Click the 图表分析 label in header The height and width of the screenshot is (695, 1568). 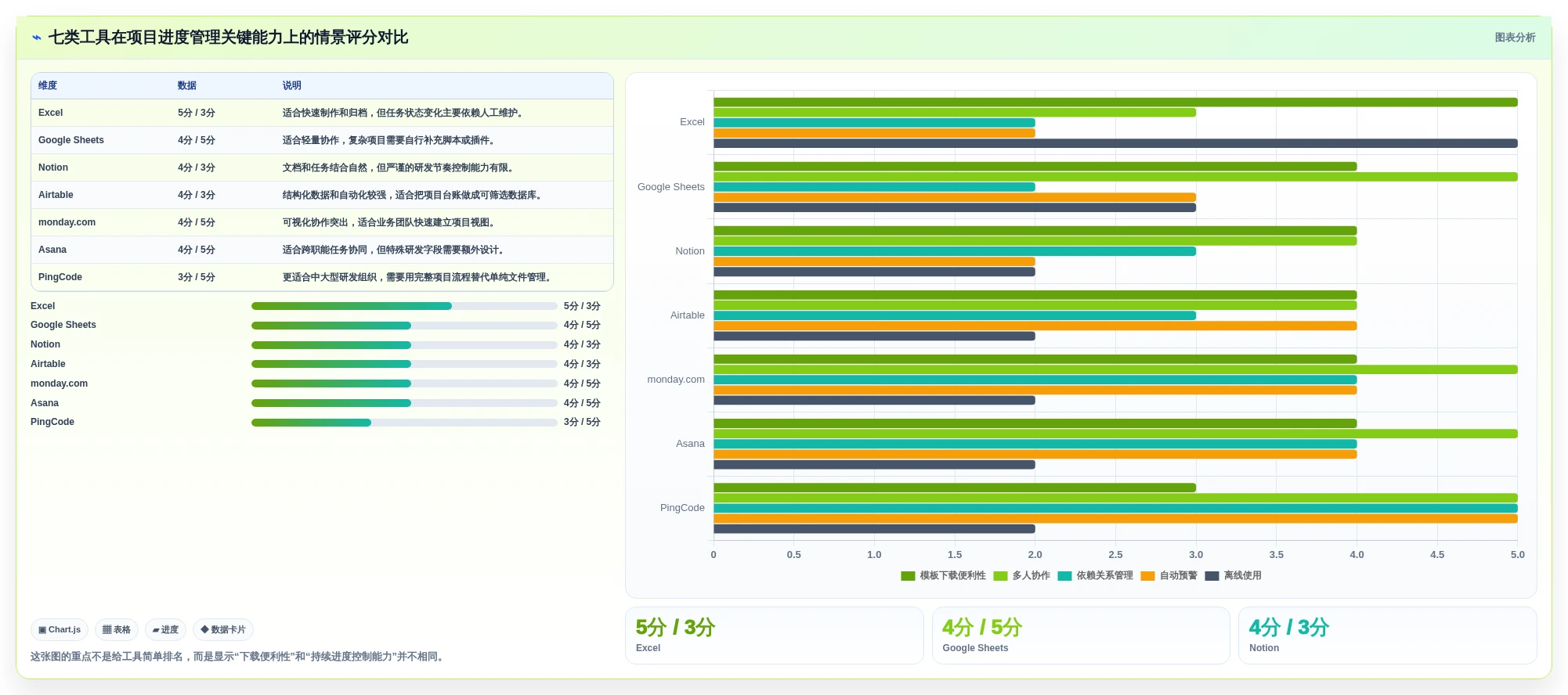[1515, 38]
